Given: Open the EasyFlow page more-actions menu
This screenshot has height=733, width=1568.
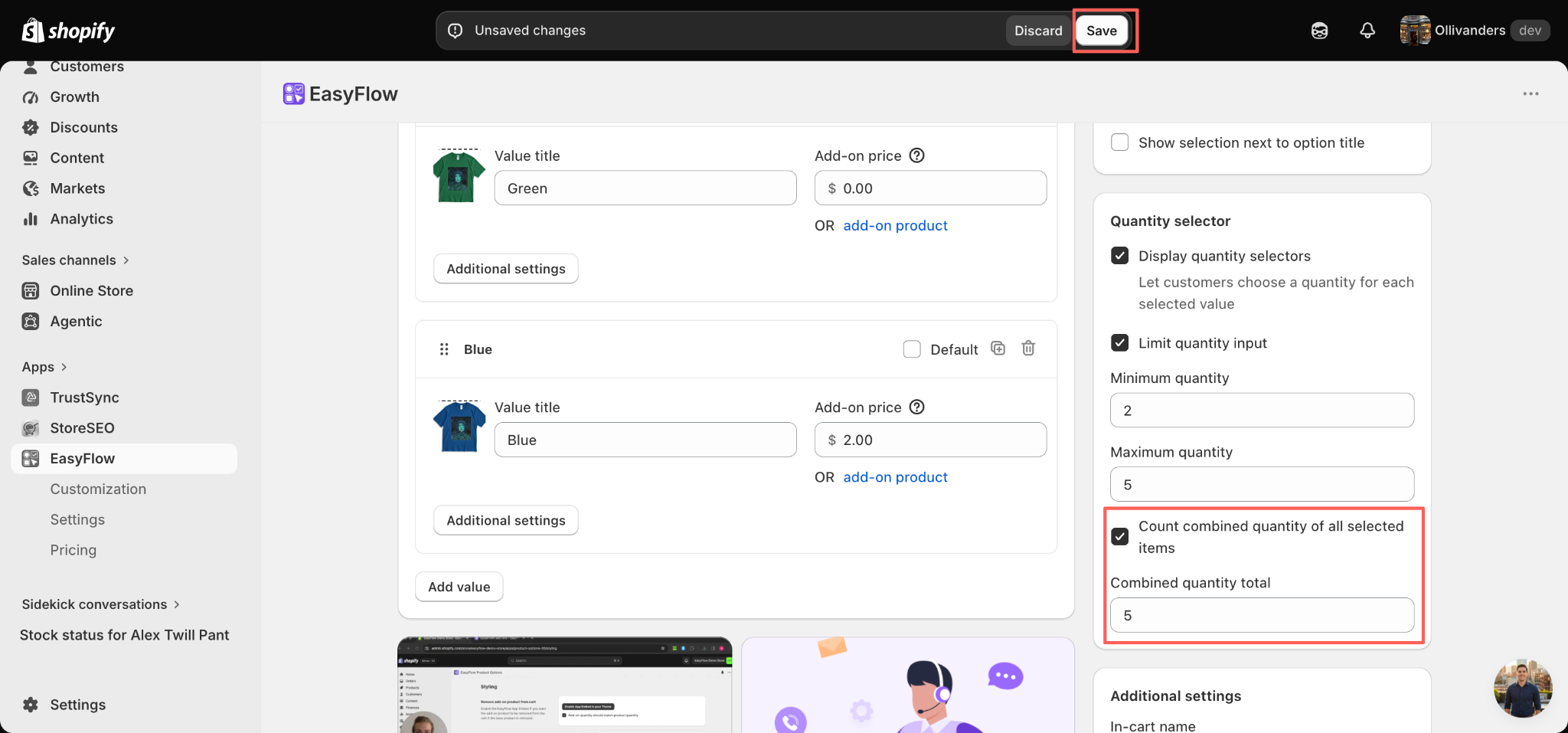Looking at the screenshot, I should click(x=1530, y=93).
